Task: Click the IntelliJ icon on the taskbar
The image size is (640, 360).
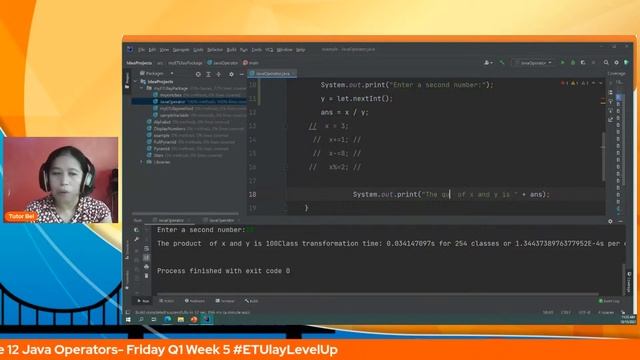Action: 207,320
